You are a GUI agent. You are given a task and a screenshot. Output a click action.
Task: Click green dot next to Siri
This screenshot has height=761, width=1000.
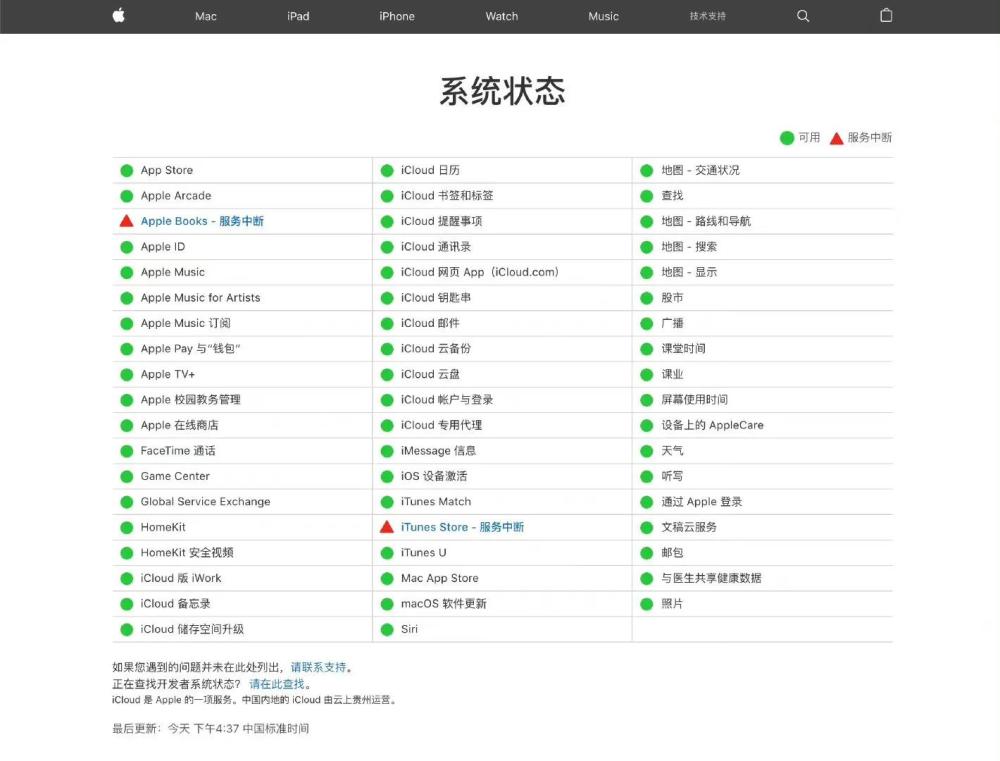(386, 630)
